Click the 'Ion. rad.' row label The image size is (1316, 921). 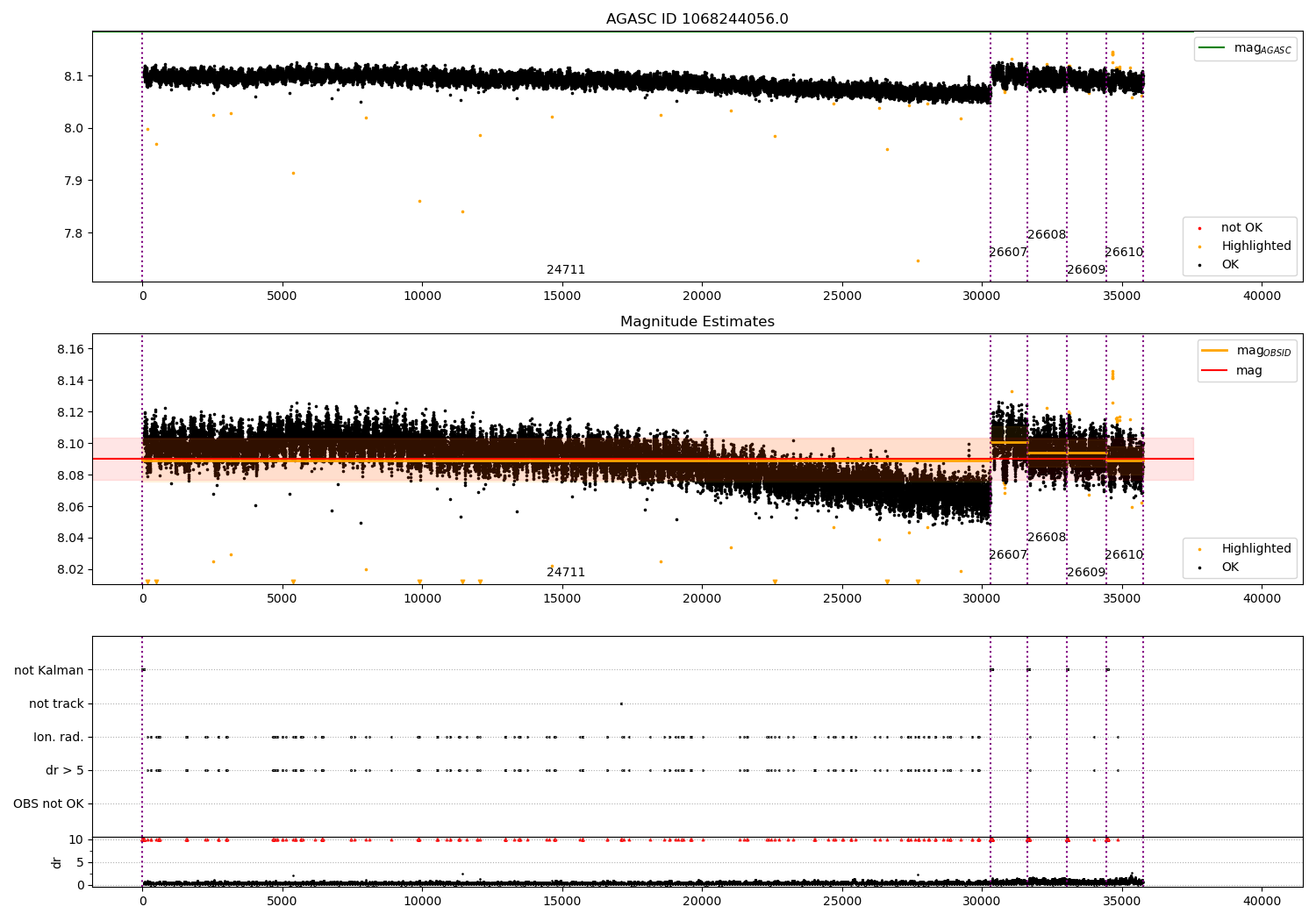[59, 738]
